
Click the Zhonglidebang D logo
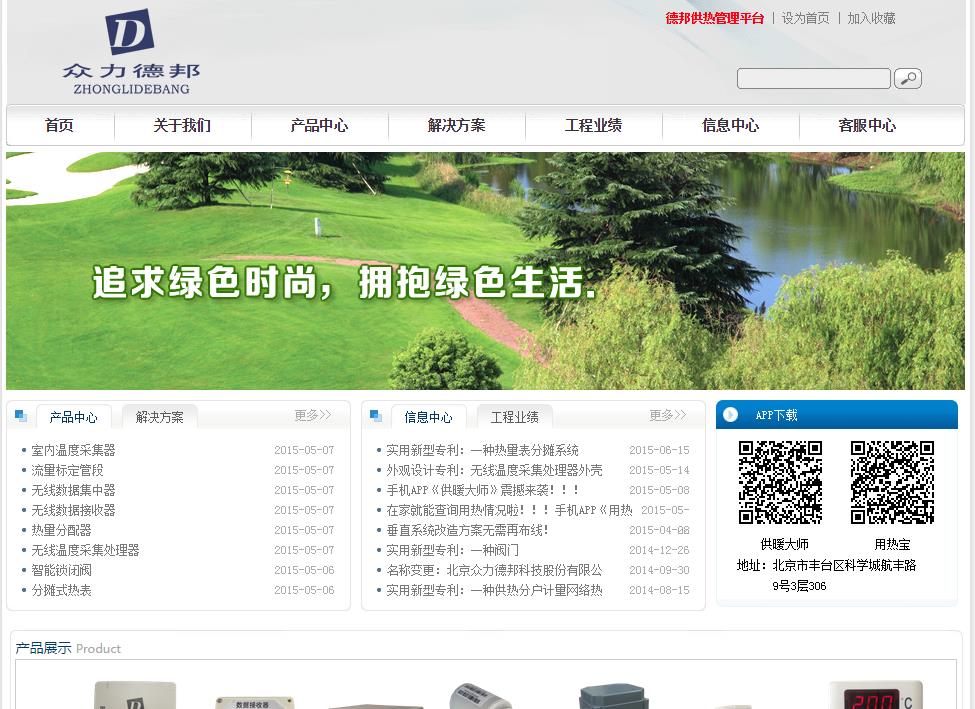[131, 52]
